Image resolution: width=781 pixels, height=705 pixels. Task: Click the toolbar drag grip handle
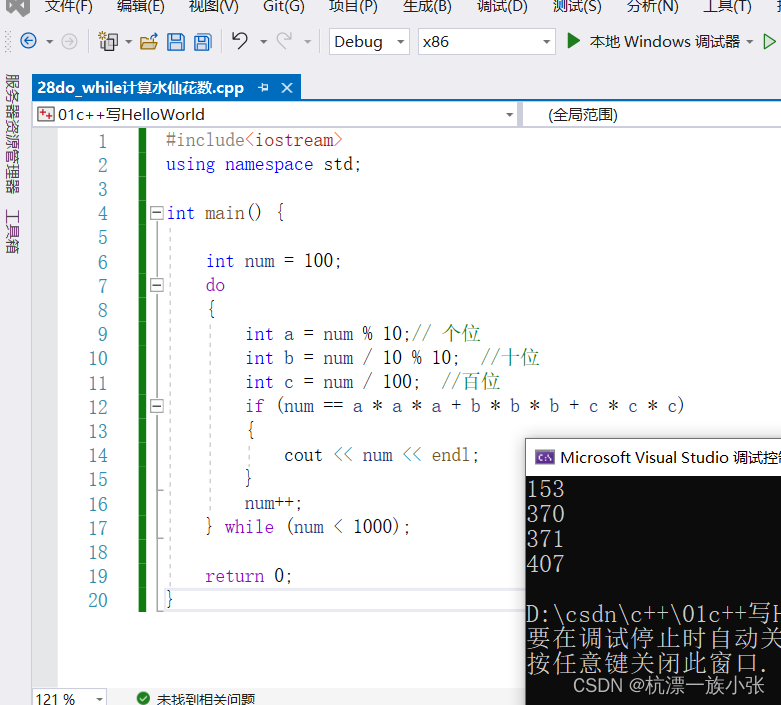point(7,41)
